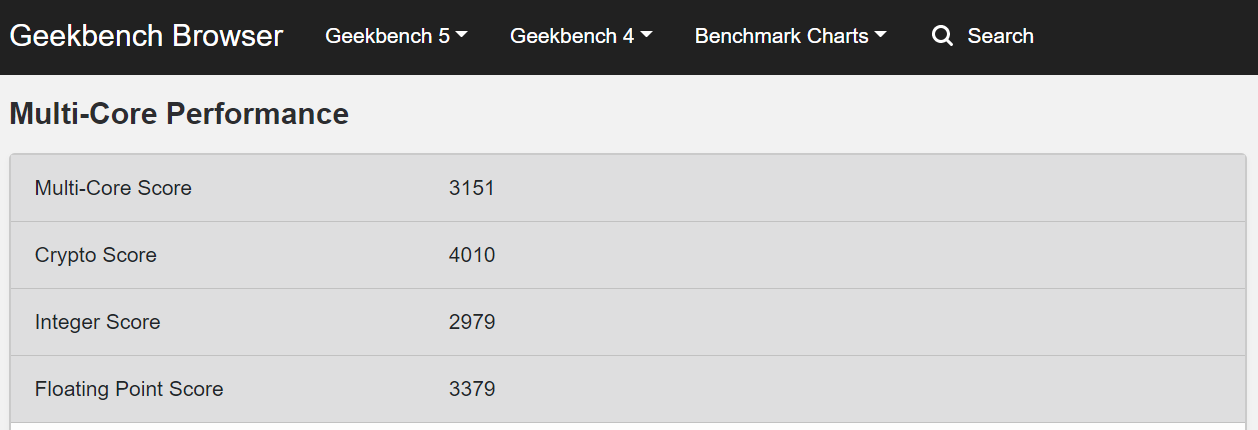Click the Search link text

coord(1000,36)
